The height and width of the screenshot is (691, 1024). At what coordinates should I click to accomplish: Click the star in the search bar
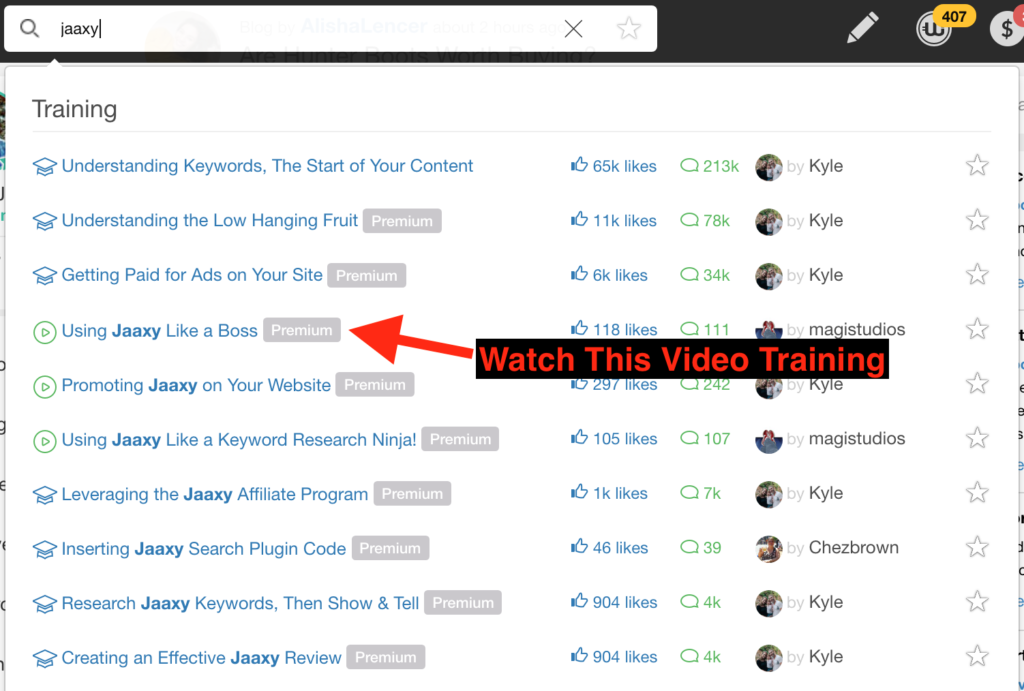pos(628,29)
